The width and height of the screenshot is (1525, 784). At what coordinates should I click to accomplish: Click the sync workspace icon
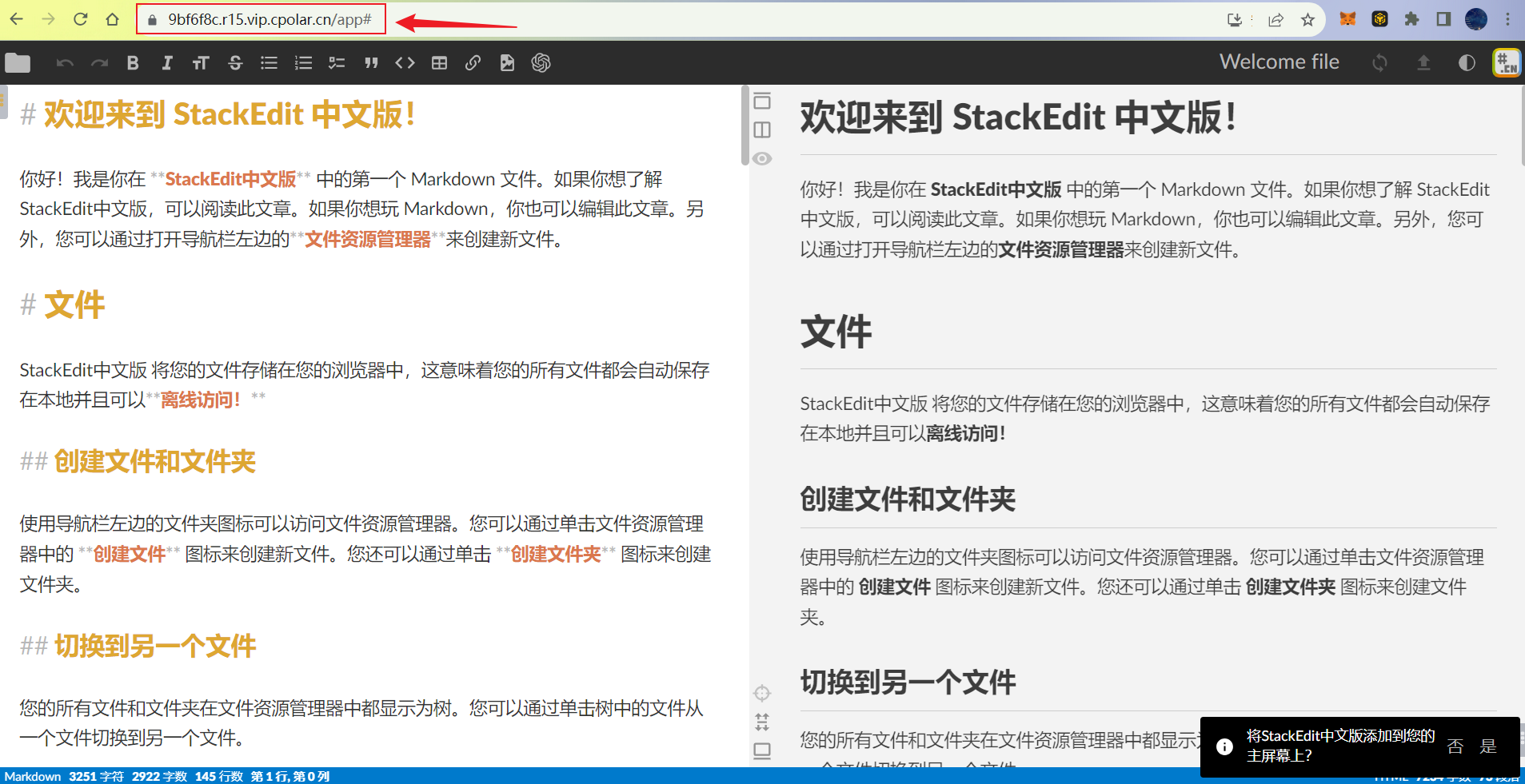[x=1379, y=62]
